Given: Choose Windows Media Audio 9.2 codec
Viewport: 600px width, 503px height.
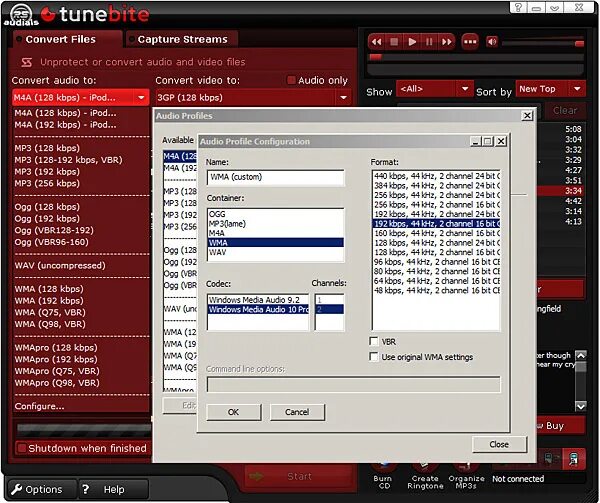Looking at the screenshot, I should pos(258,300).
